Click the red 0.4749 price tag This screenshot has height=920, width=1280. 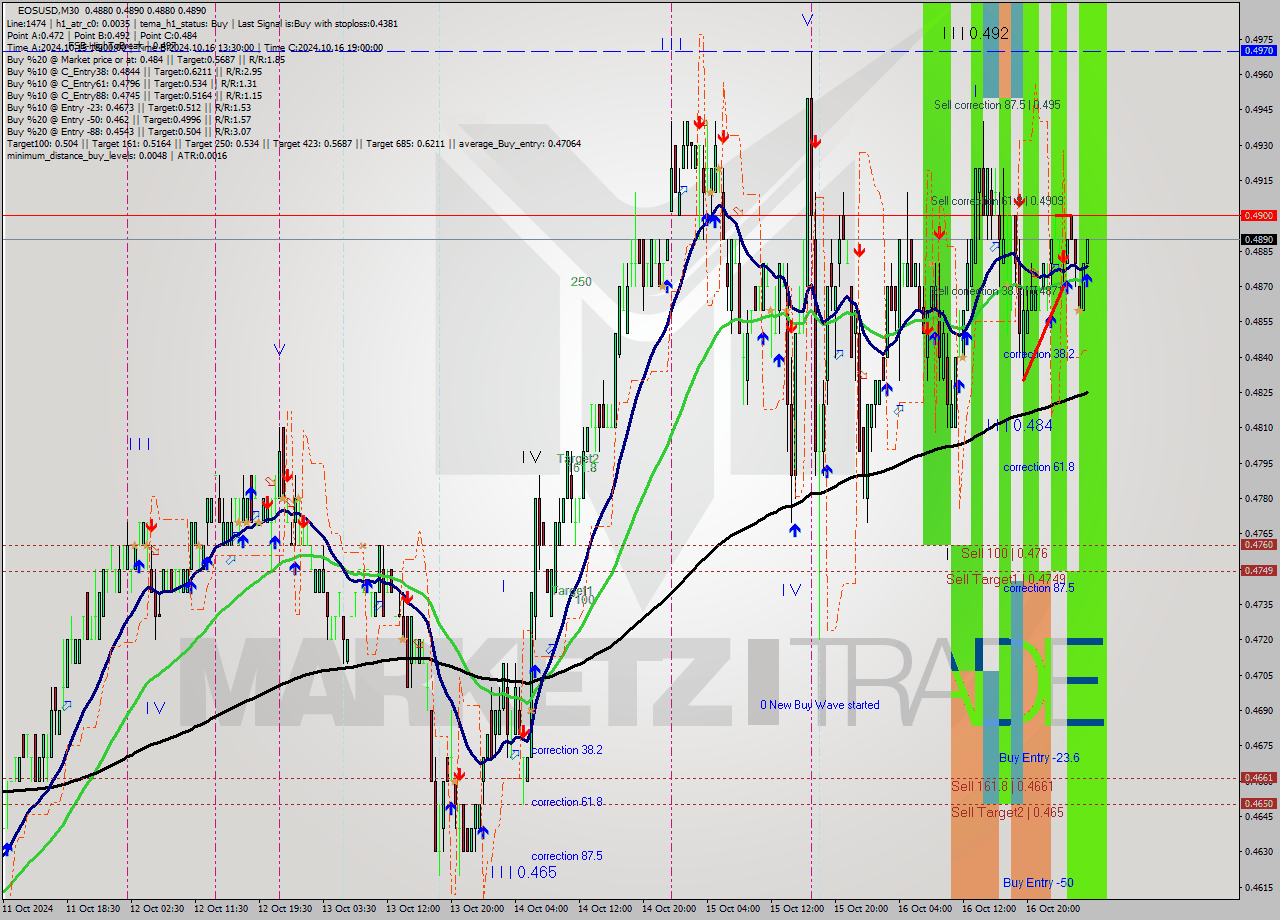click(1257, 570)
